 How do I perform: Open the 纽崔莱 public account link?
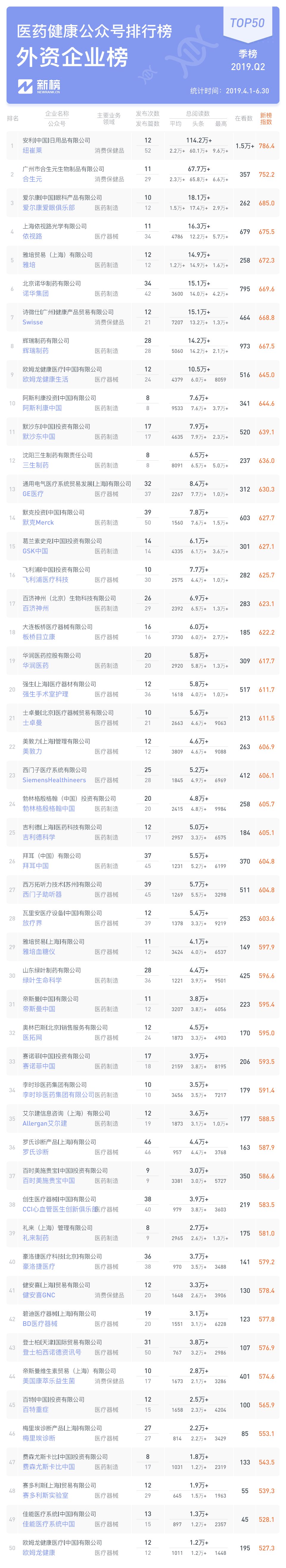coord(33,150)
